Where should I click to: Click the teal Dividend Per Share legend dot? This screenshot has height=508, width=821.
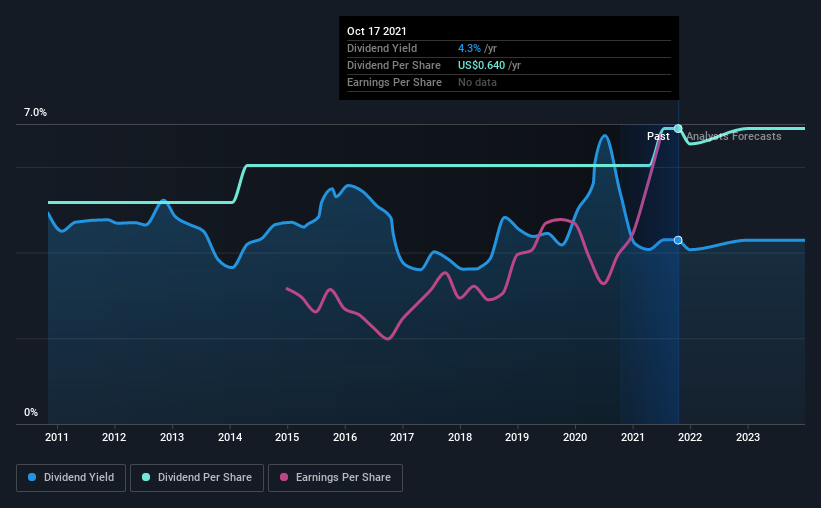pyautogui.click(x=146, y=477)
